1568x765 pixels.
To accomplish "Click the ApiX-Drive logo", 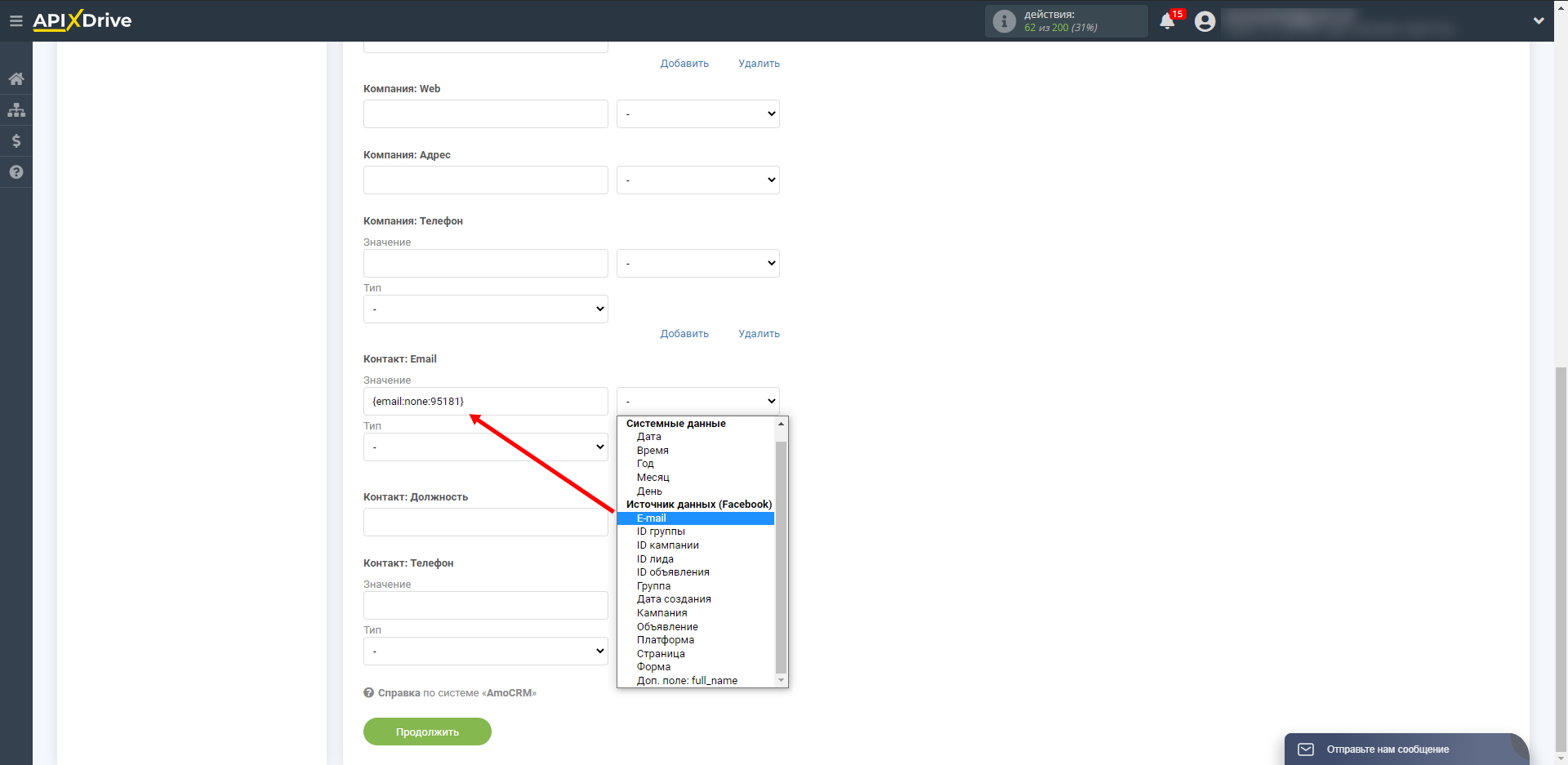I will [82, 20].
